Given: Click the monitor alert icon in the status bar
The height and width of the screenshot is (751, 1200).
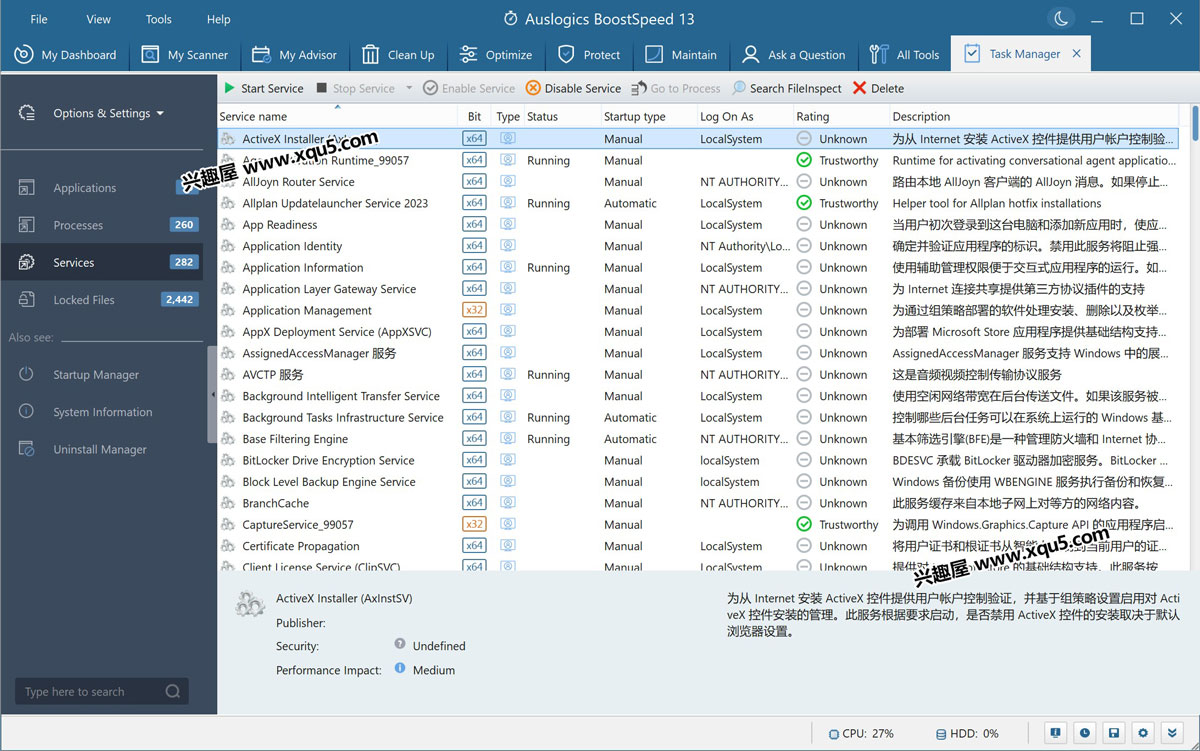Looking at the screenshot, I should (1055, 733).
